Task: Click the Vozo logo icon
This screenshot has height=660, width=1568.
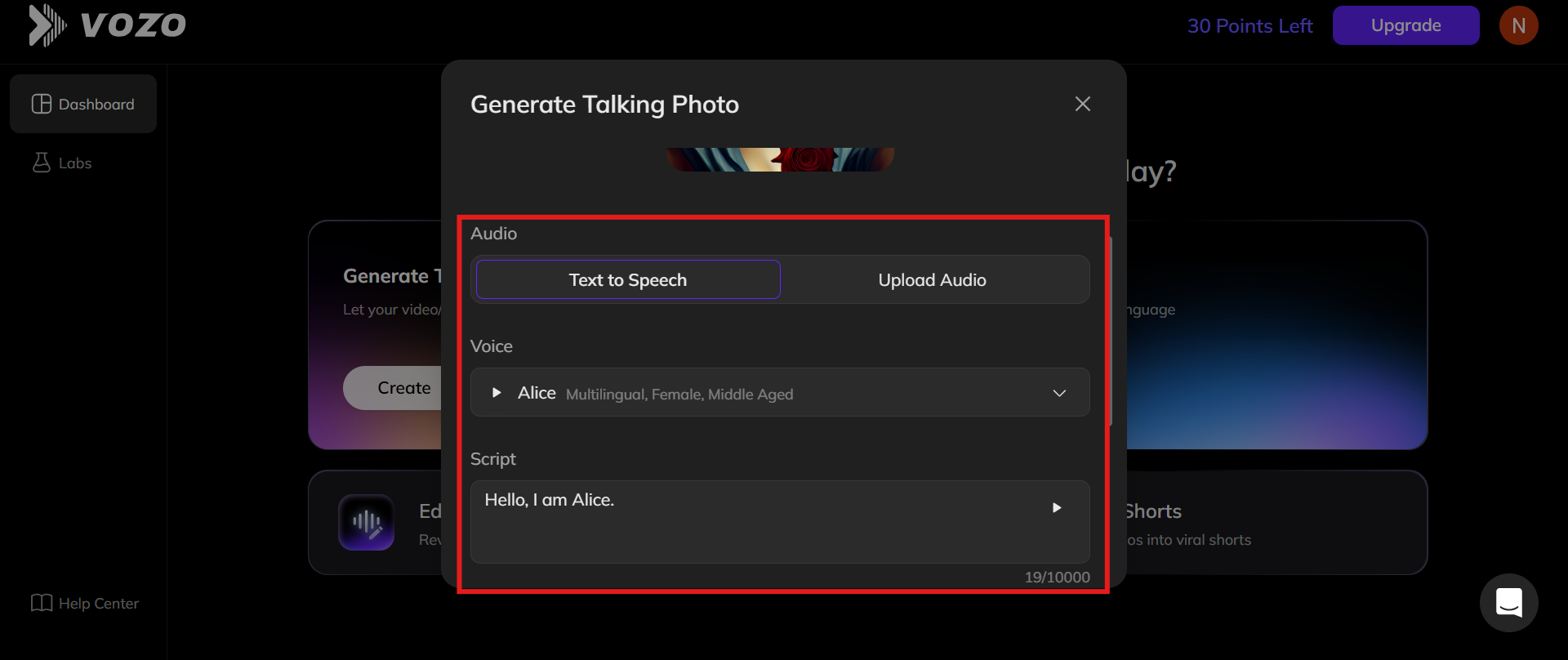Action: (47, 25)
